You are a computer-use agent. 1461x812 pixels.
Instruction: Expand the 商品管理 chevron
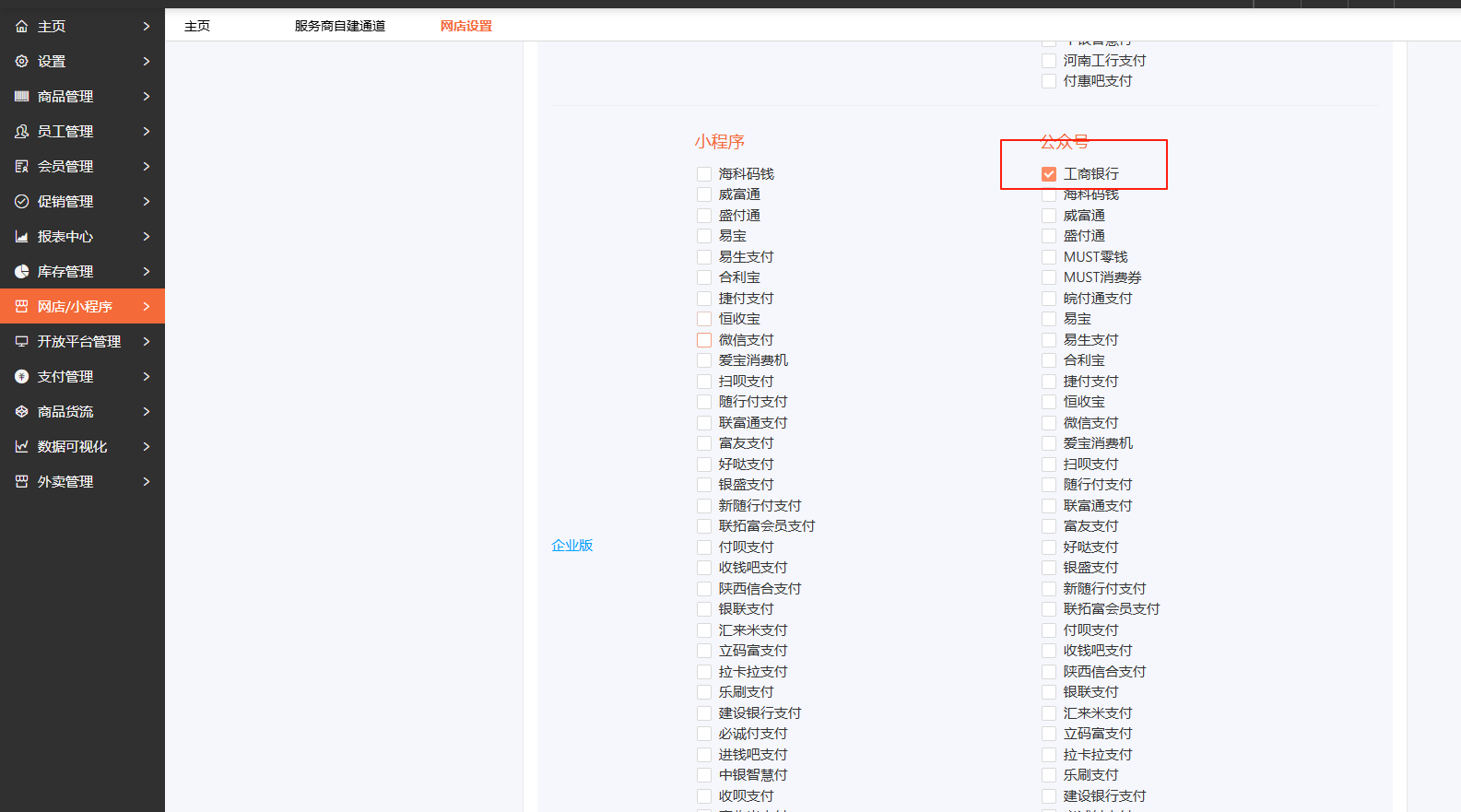click(146, 97)
